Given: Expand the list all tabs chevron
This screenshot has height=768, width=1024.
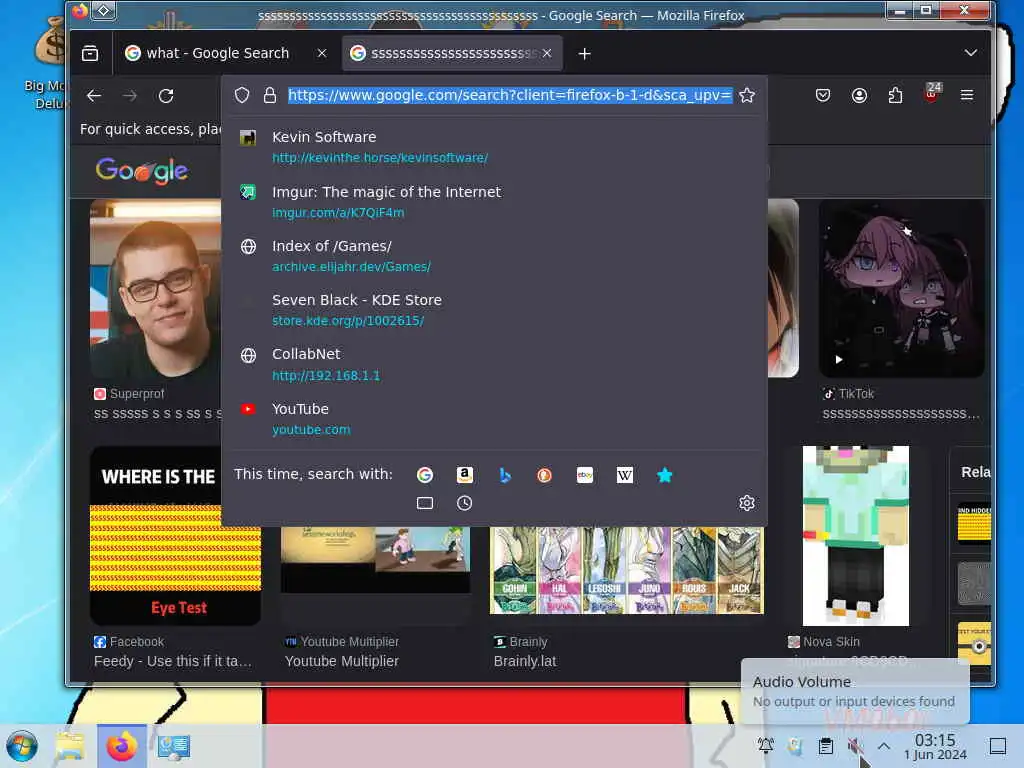Looking at the screenshot, I should pyautogui.click(x=970, y=53).
